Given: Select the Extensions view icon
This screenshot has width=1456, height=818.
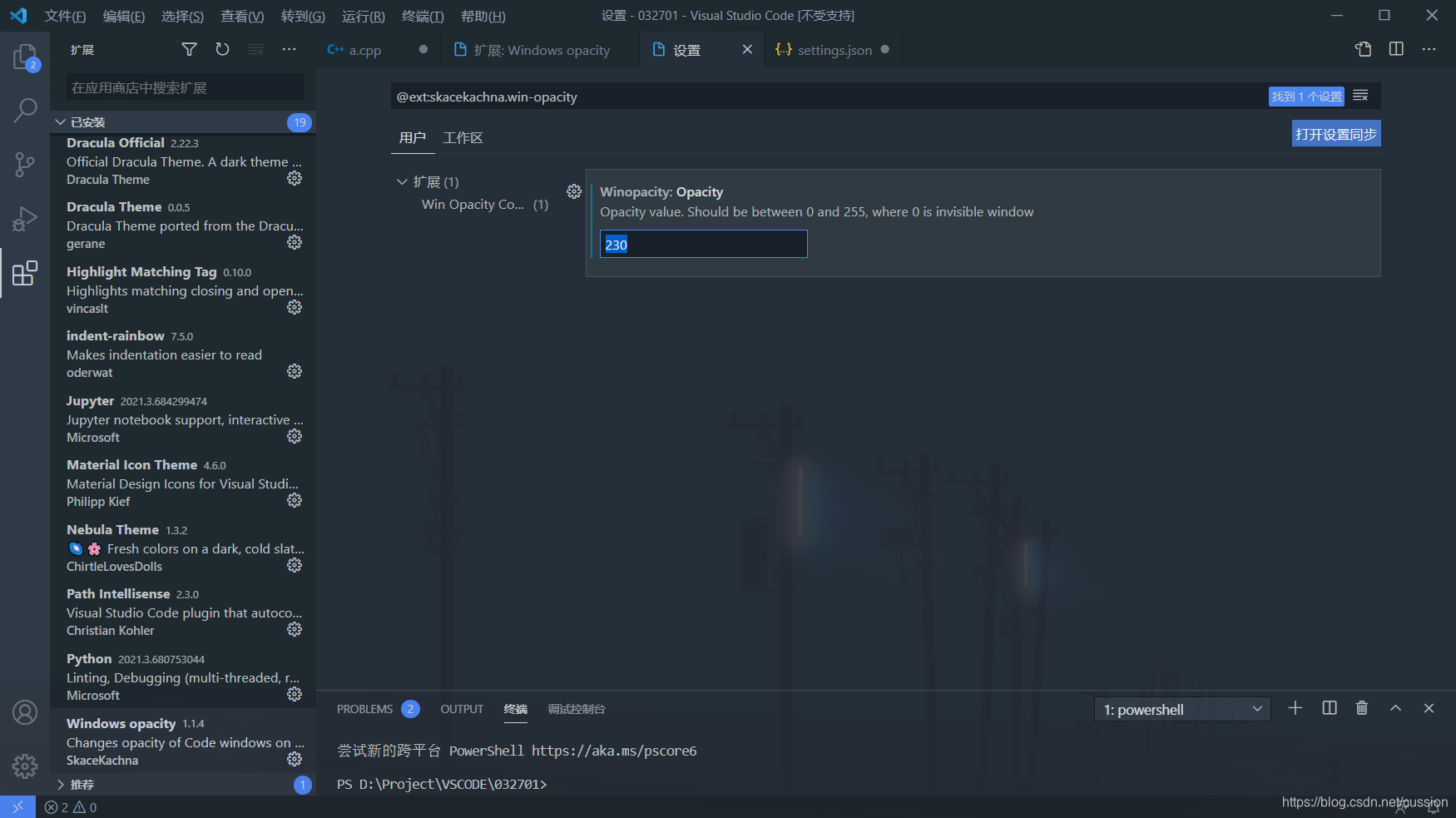Looking at the screenshot, I should [25, 273].
